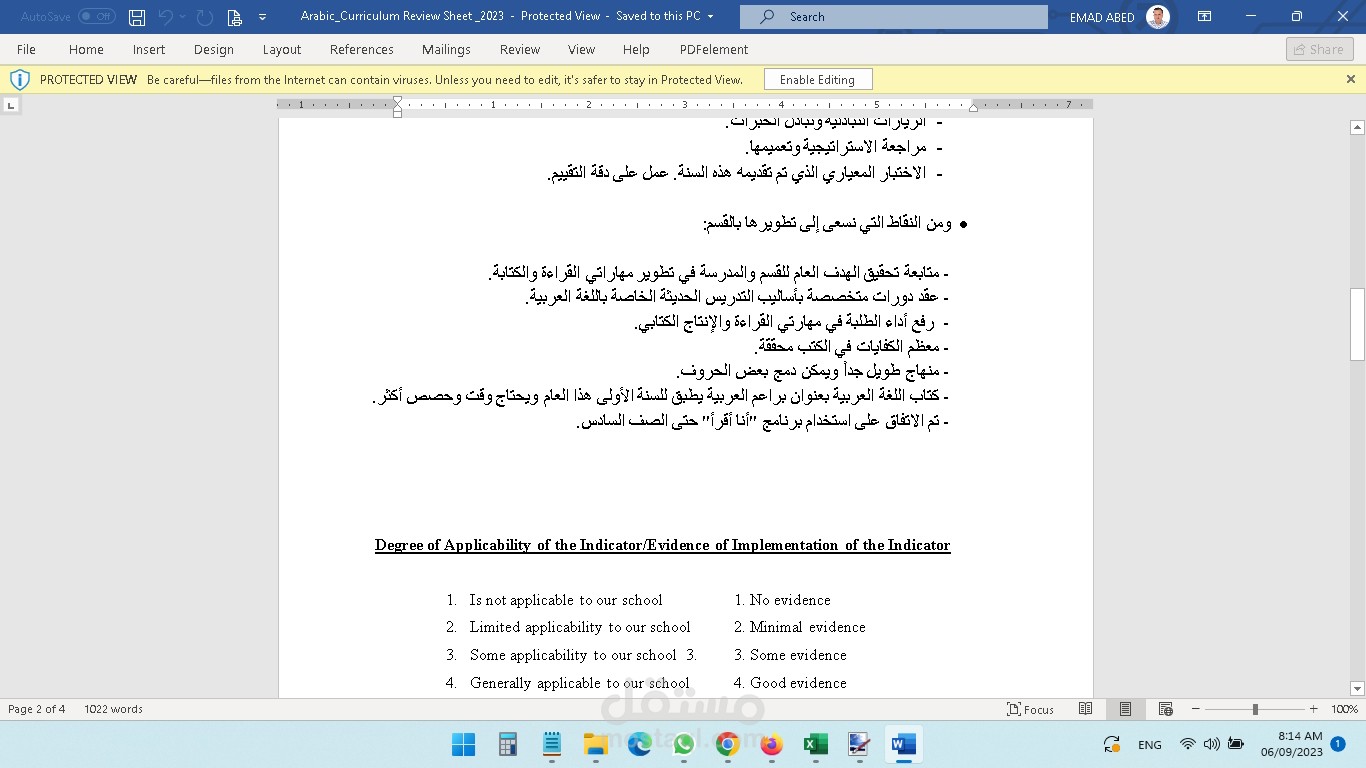Click the Enable Editing button
Viewport: 1366px width, 768px height.
(817, 80)
